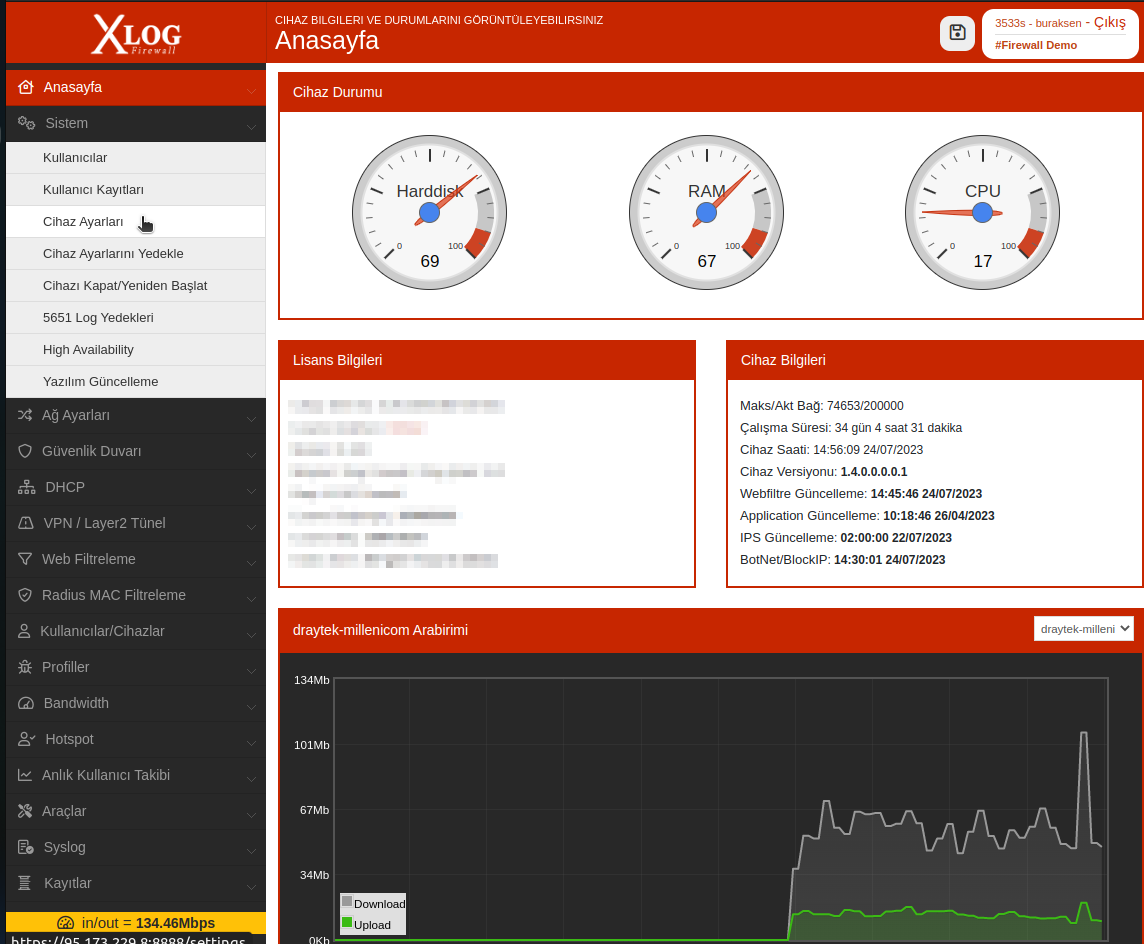Click the Çalışma Süresi uptime line
The height and width of the screenshot is (944, 1144).
(851, 427)
